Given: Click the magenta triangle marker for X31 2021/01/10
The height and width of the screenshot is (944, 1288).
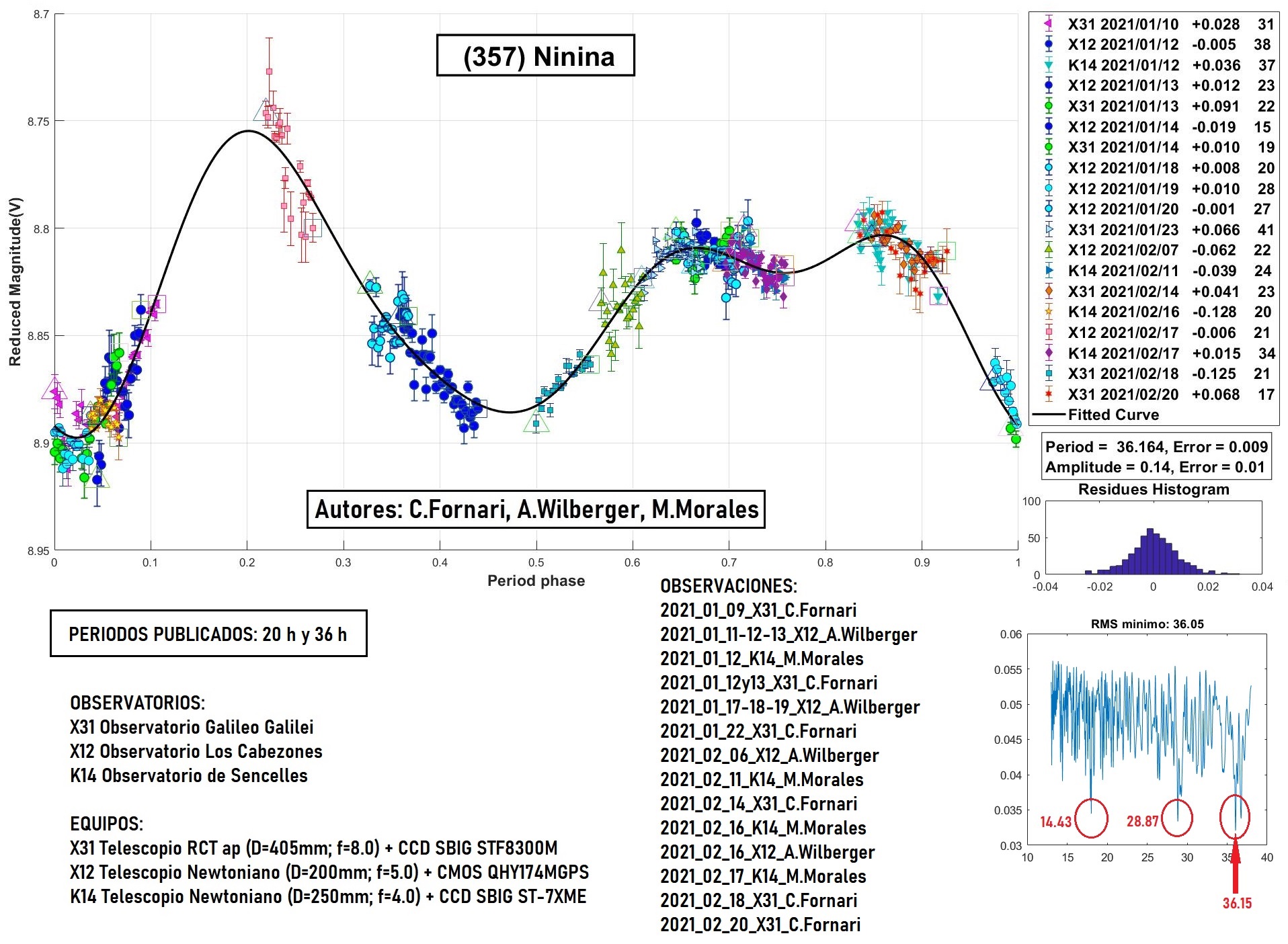Looking at the screenshot, I should pyautogui.click(x=1048, y=24).
